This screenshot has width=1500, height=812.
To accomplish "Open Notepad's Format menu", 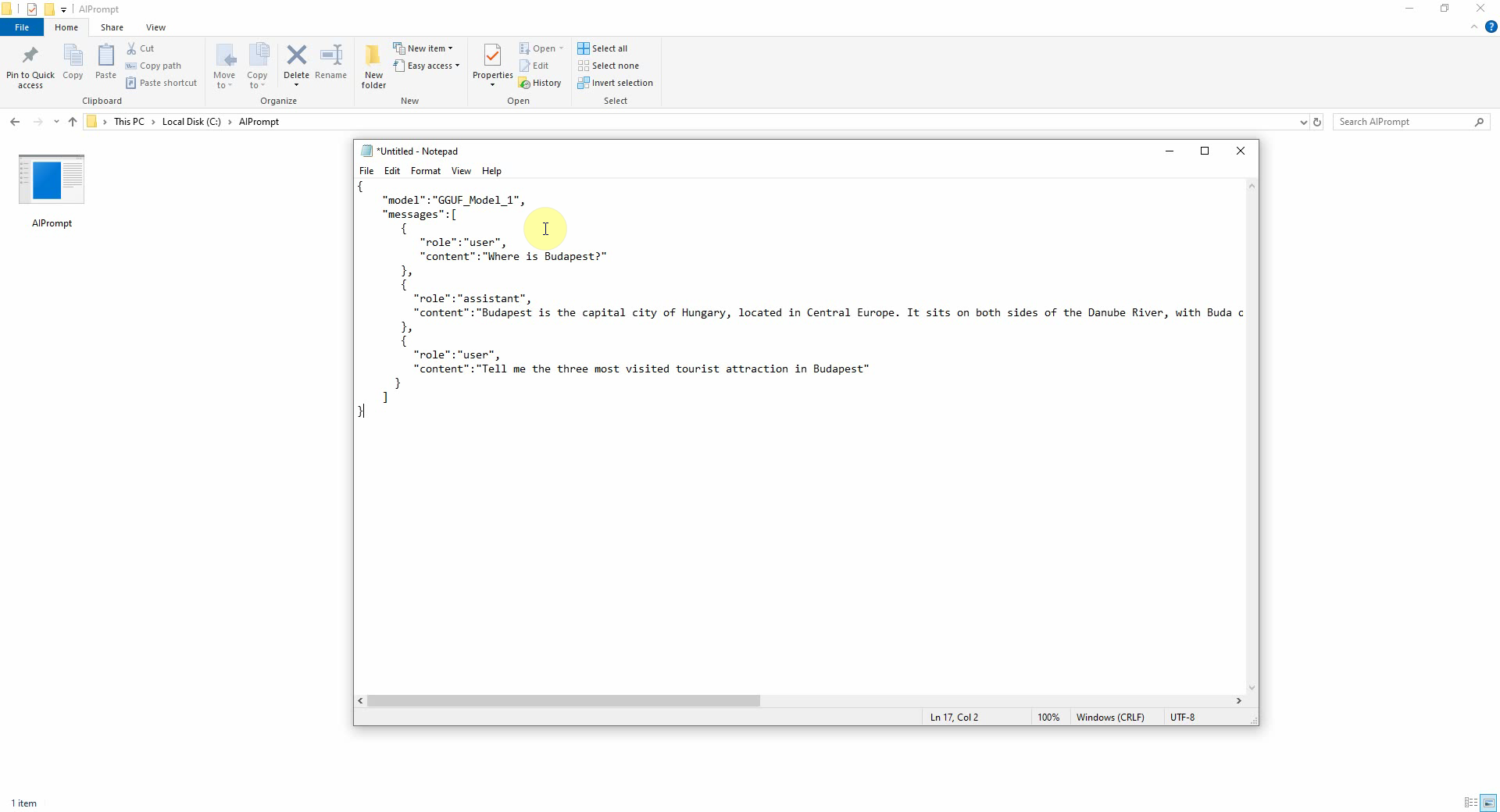I will (x=426, y=171).
